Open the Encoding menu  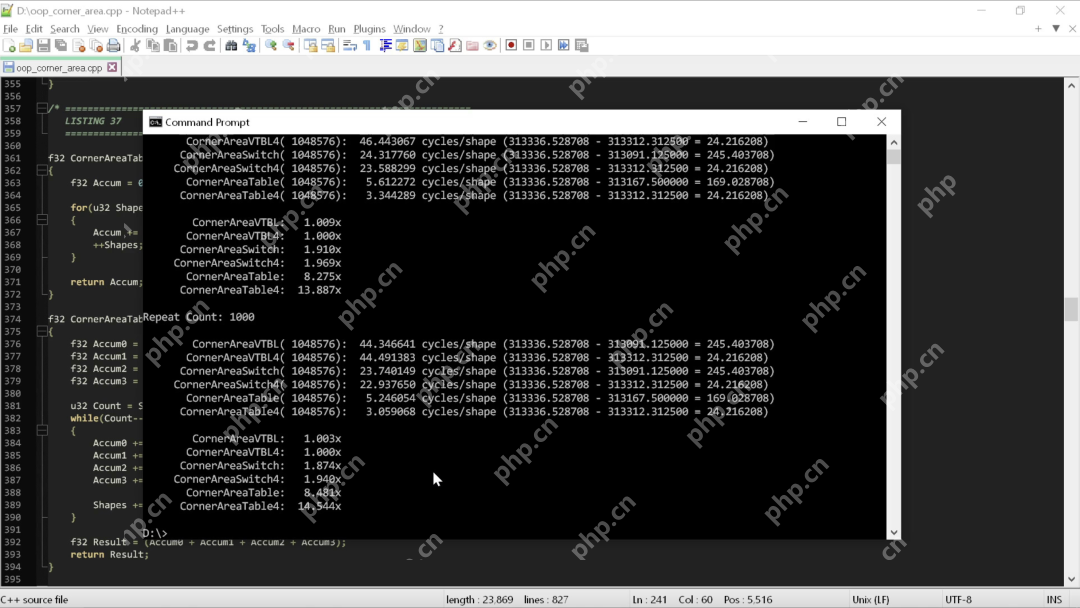pos(137,29)
